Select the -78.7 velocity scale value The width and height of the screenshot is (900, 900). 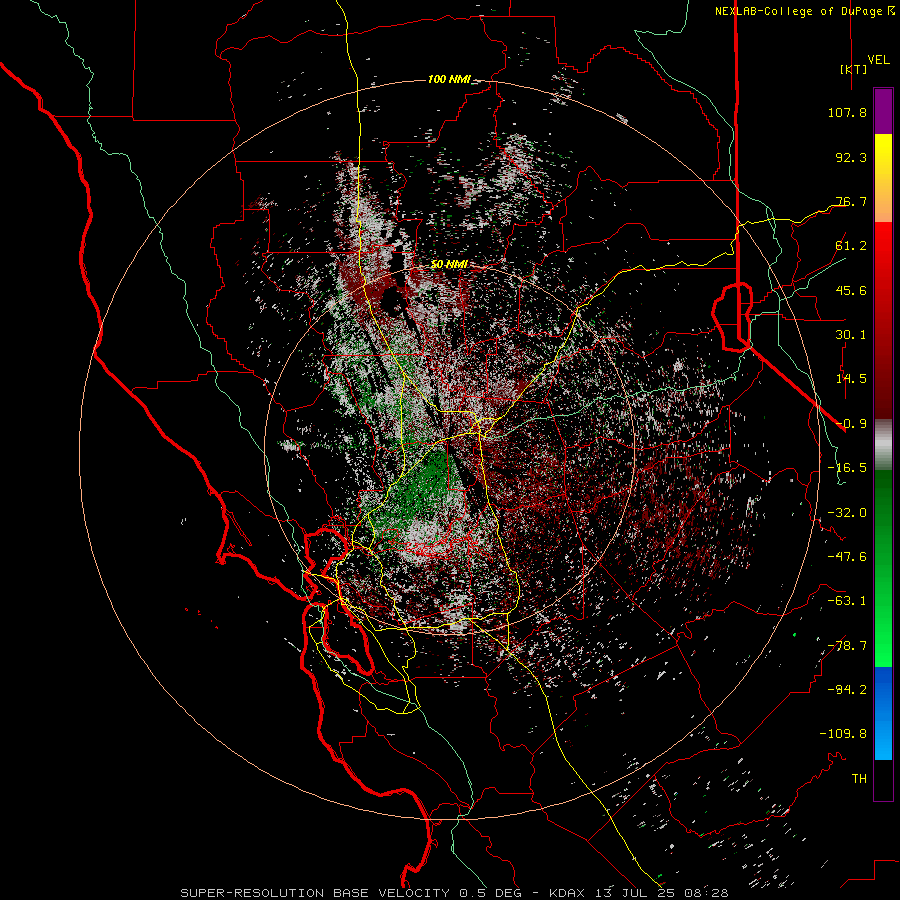(847, 646)
